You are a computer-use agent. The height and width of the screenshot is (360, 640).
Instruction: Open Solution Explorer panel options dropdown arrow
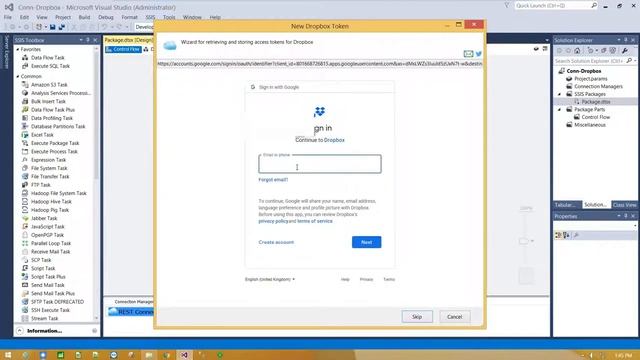tap(619, 40)
